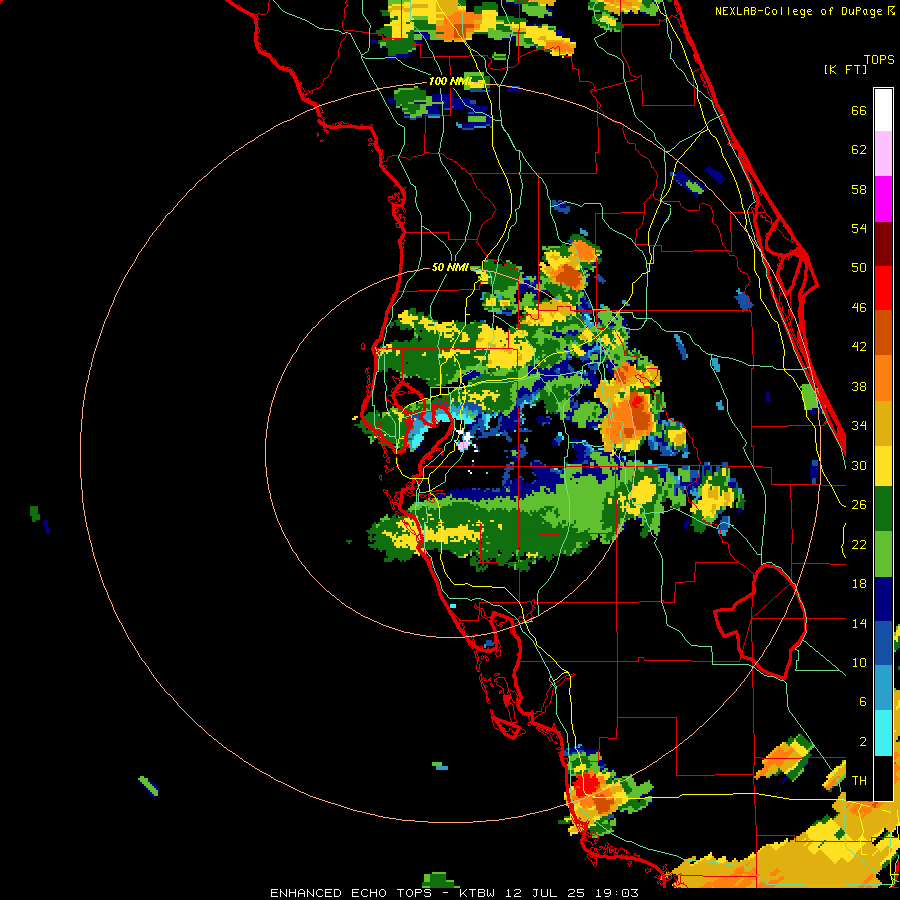
Task: Select the 22 legend value
Action: click(x=859, y=544)
